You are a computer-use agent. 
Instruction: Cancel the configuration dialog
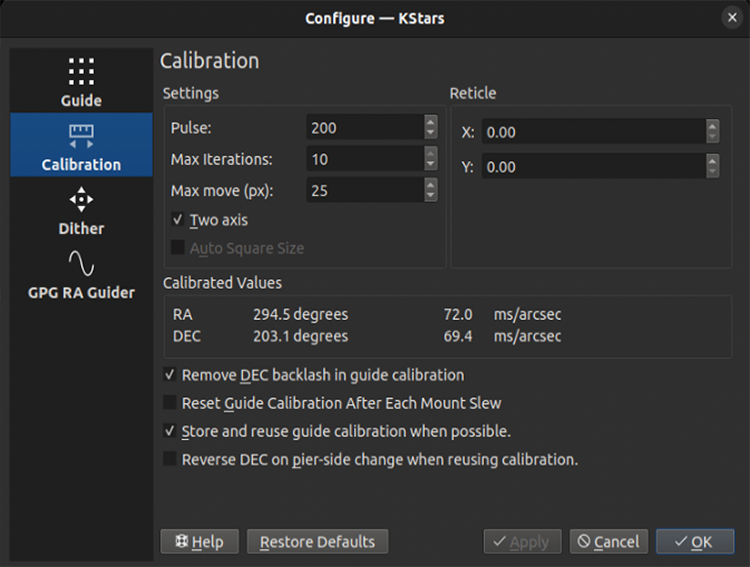[609, 542]
